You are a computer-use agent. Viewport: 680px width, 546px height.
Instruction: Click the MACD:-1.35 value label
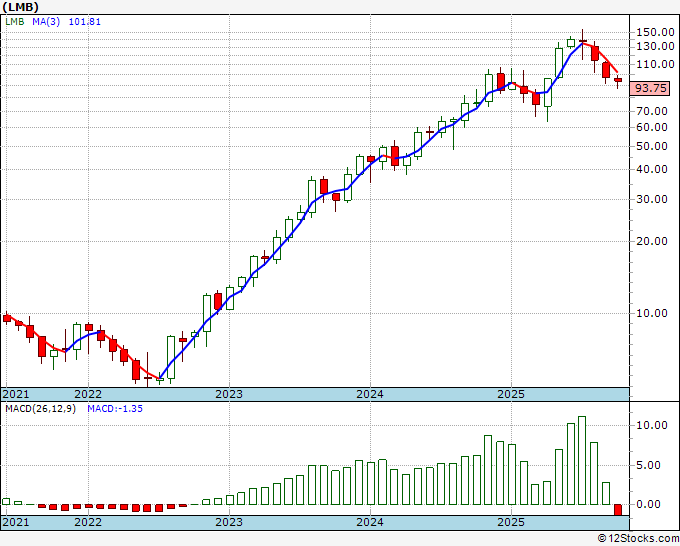coord(115,409)
